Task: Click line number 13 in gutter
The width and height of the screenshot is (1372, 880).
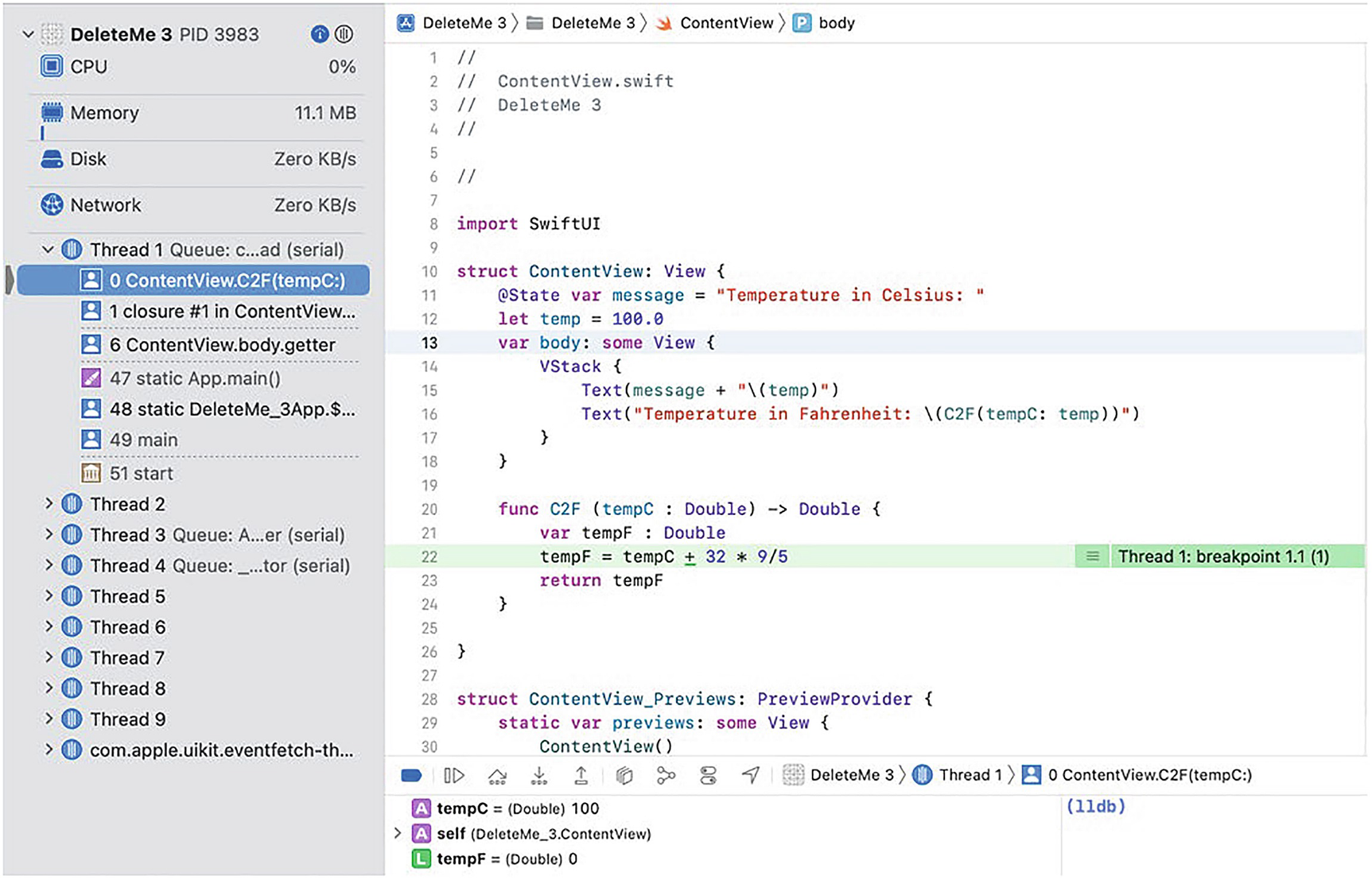Action: click(429, 343)
